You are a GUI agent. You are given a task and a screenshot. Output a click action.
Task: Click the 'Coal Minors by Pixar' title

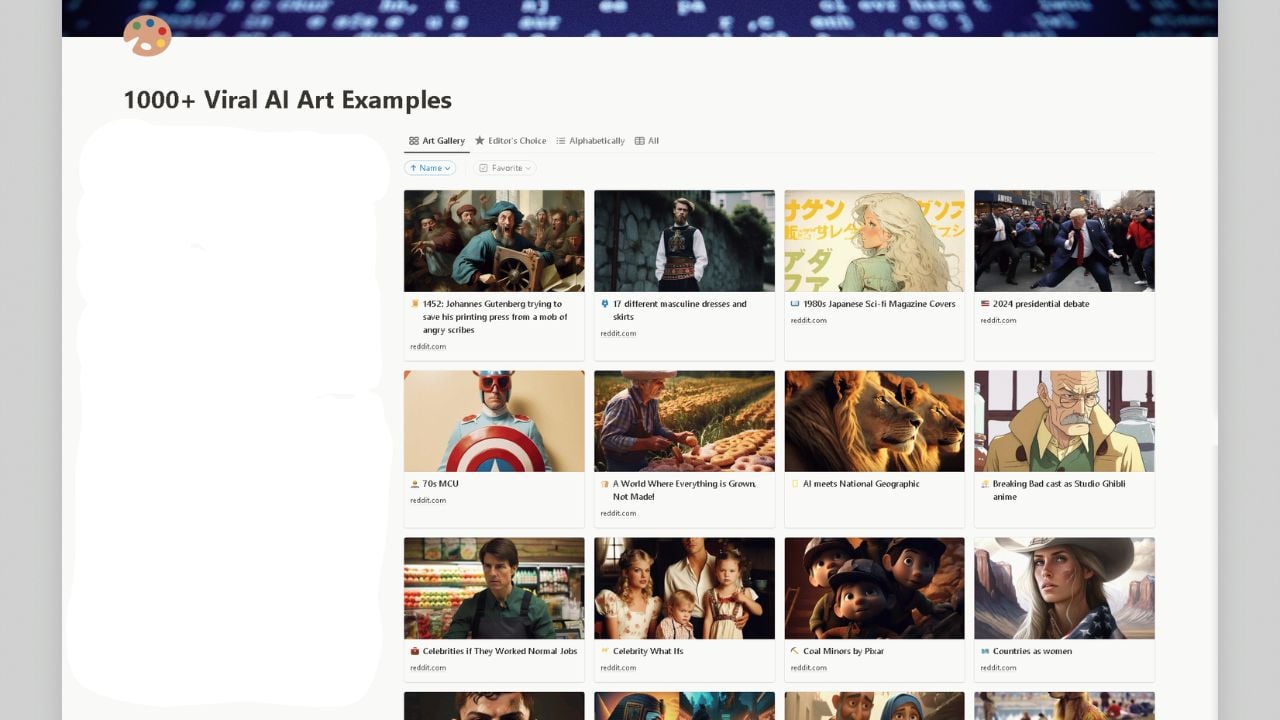tap(843, 651)
